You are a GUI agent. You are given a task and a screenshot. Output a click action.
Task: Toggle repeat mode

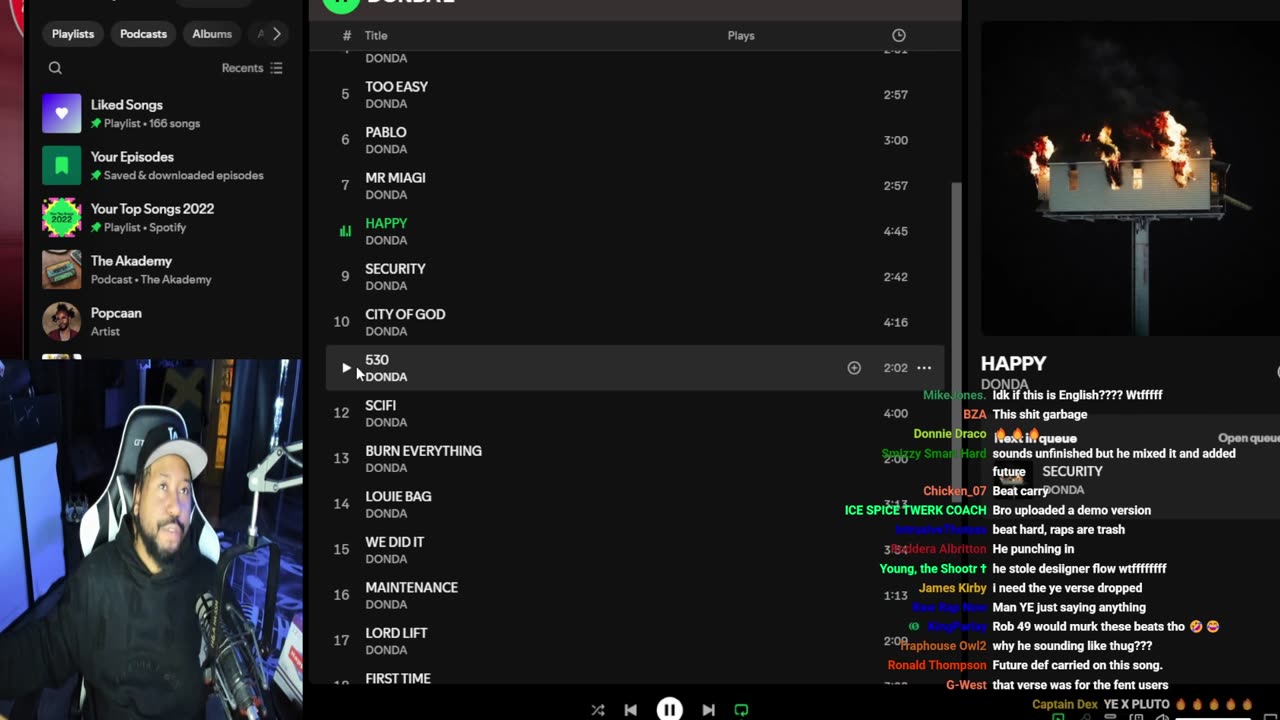(x=741, y=710)
